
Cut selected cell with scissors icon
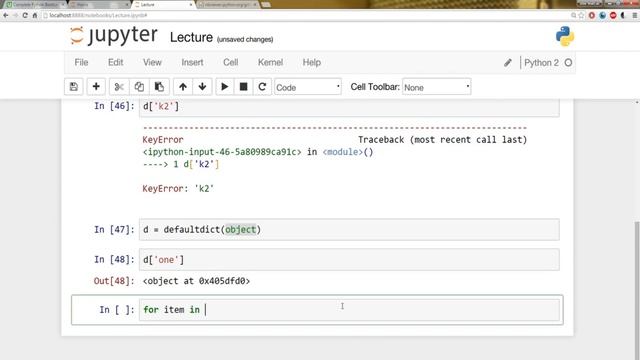119,87
